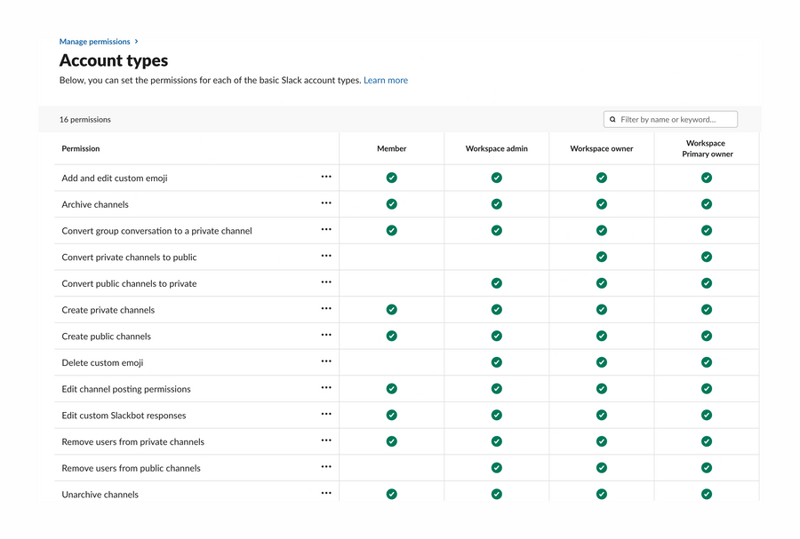Toggle Workspace owner checkmark for Convert private channels to public
800x539 pixels.
coord(602,257)
